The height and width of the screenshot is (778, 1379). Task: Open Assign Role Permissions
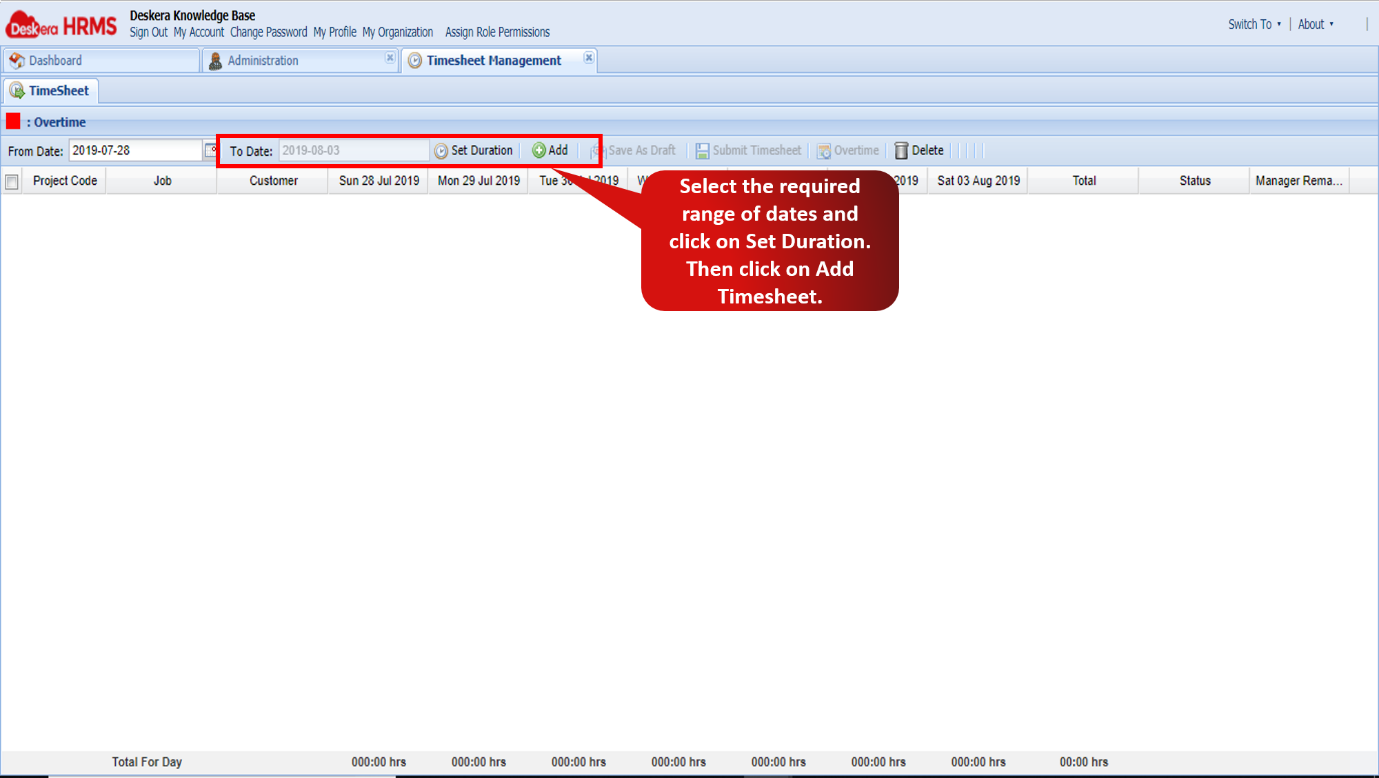497,32
